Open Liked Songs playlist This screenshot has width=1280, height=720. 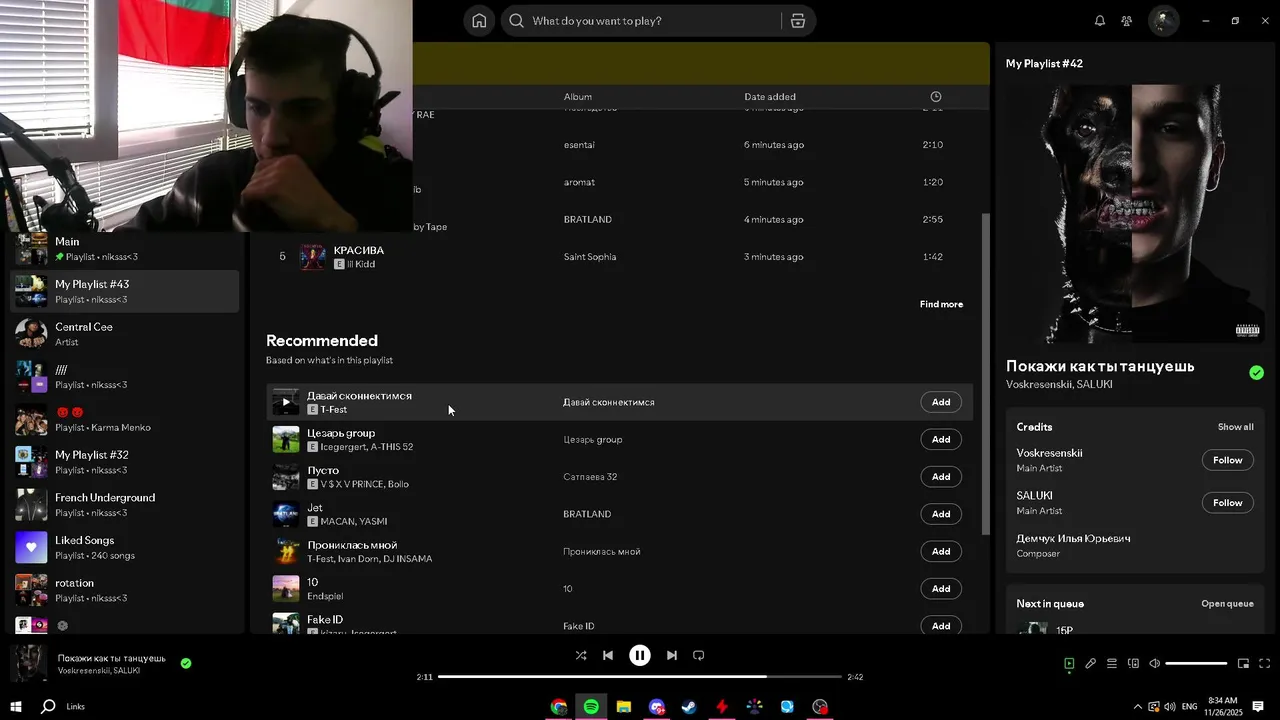click(125, 548)
